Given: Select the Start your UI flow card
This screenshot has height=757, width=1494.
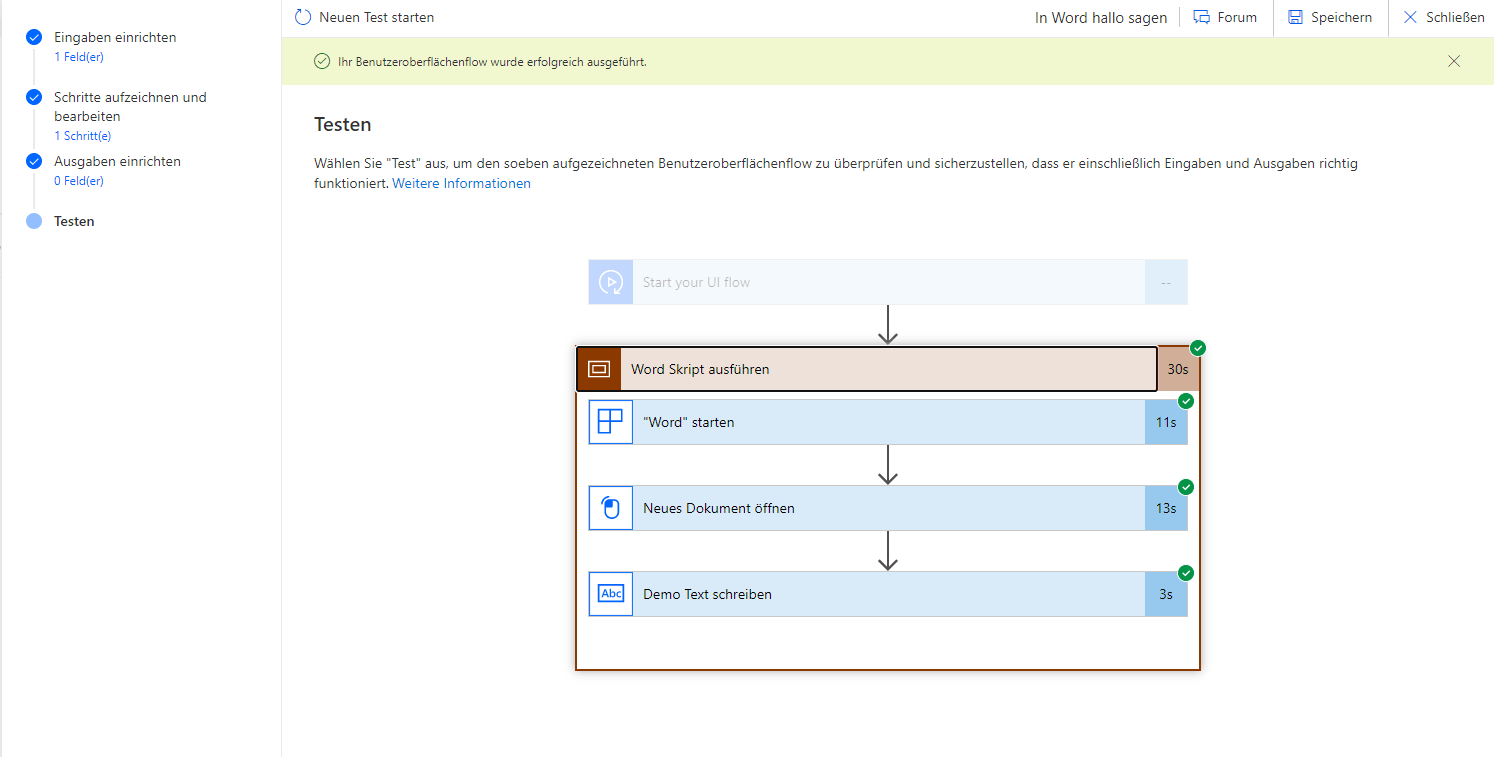Looking at the screenshot, I should [888, 282].
